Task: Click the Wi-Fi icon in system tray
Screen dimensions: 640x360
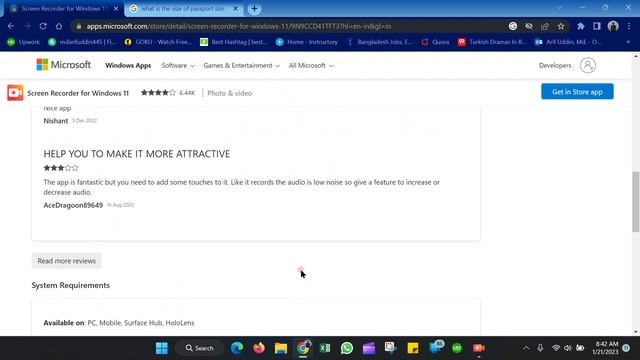Action: tap(556, 348)
